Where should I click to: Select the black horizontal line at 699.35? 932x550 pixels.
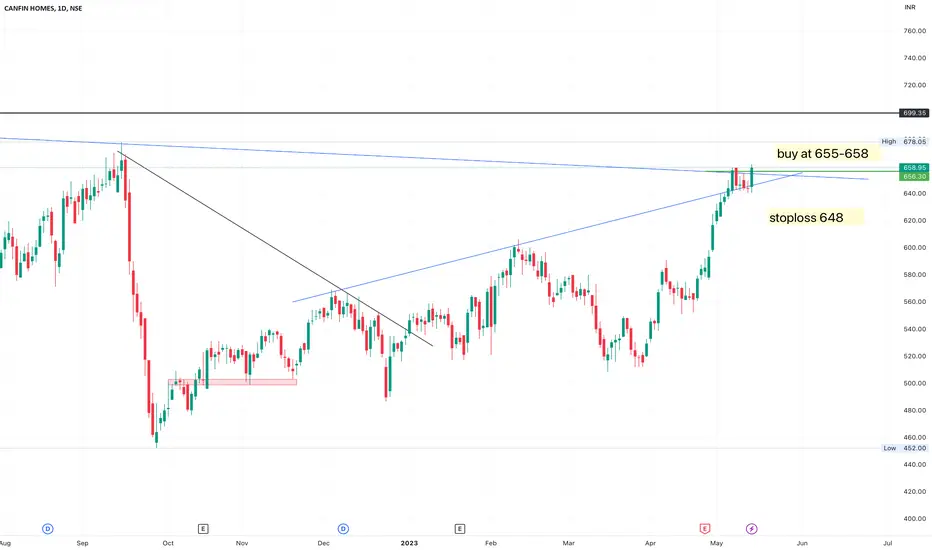pos(449,113)
